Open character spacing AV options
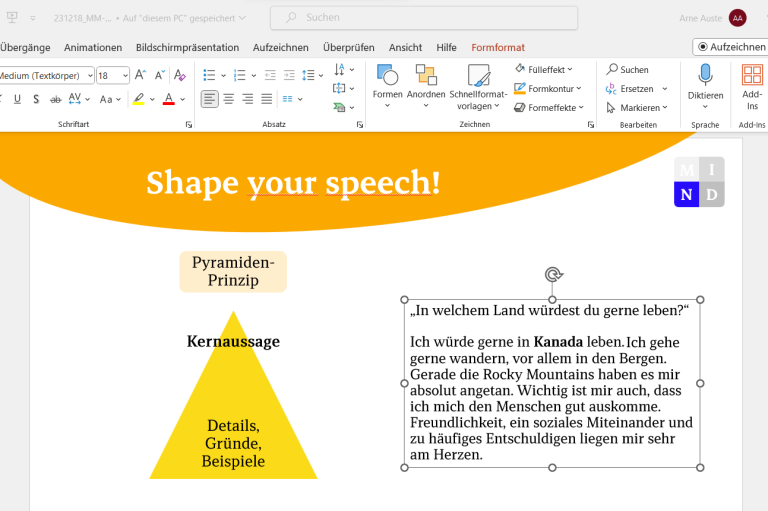768x511 pixels. pyautogui.click(x=79, y=99)
